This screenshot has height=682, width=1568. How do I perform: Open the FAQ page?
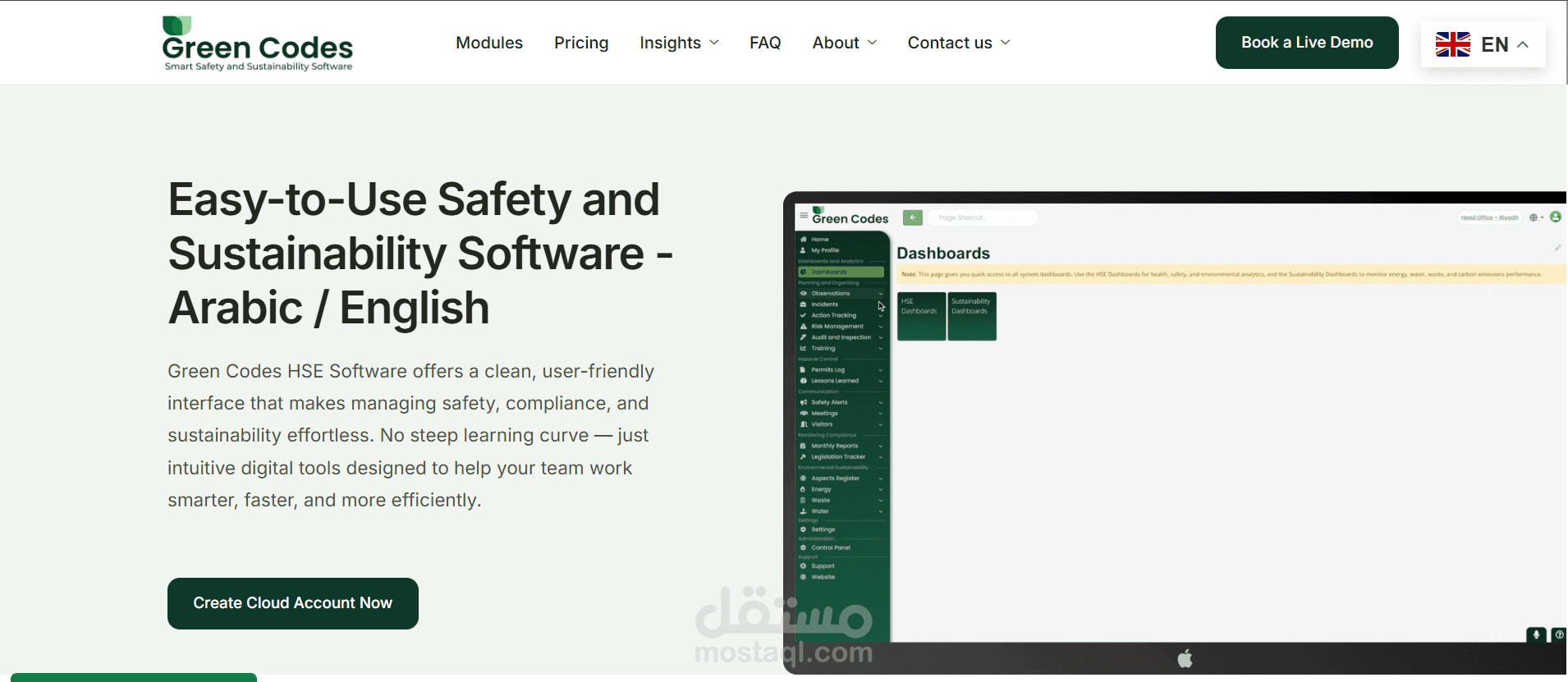[x=765, y=43]
